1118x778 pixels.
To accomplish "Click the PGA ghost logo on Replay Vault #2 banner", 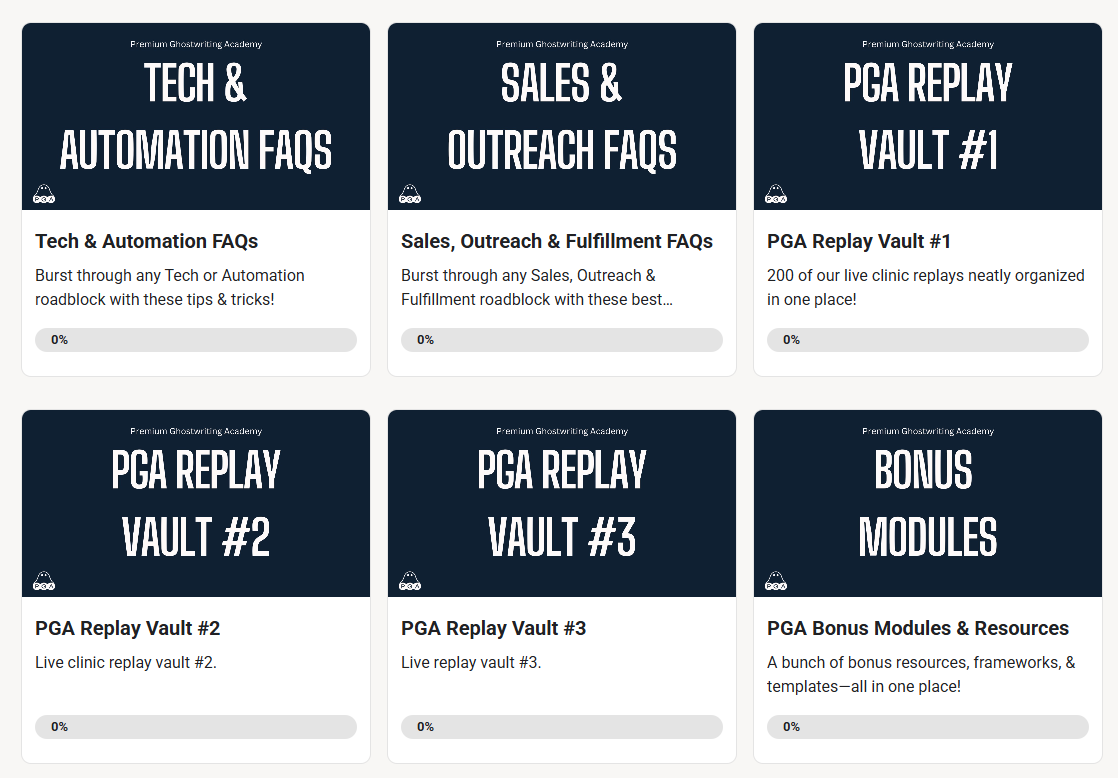I will [x=44, y=581].
